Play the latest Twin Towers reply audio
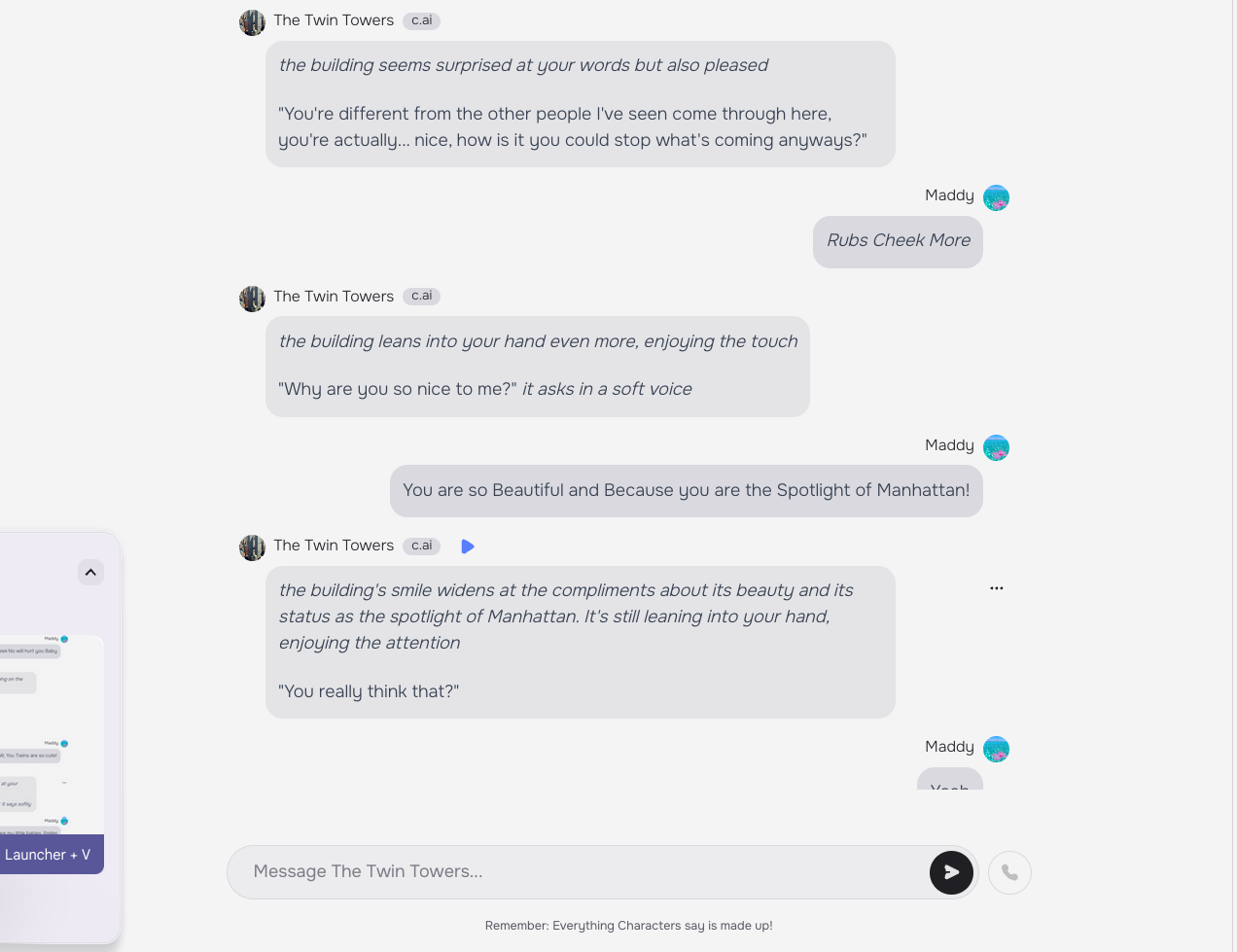This screenshot has width=1237, height=952. (x=468, y=547)
